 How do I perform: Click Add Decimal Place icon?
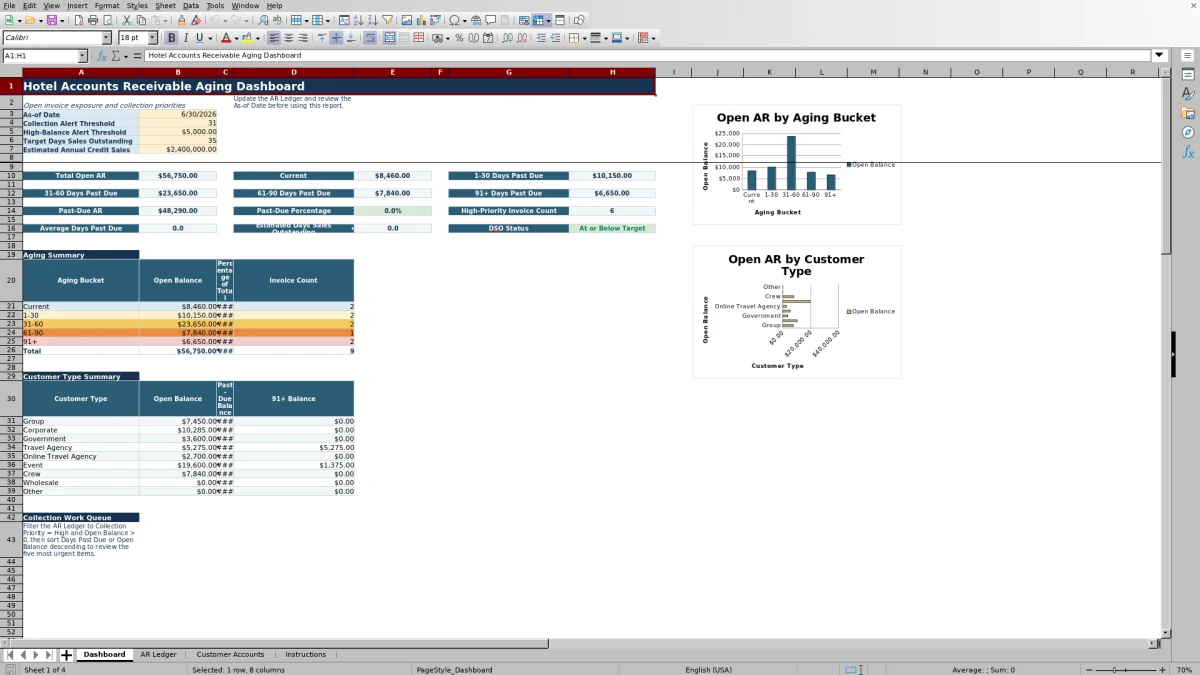tap(508, 38)
